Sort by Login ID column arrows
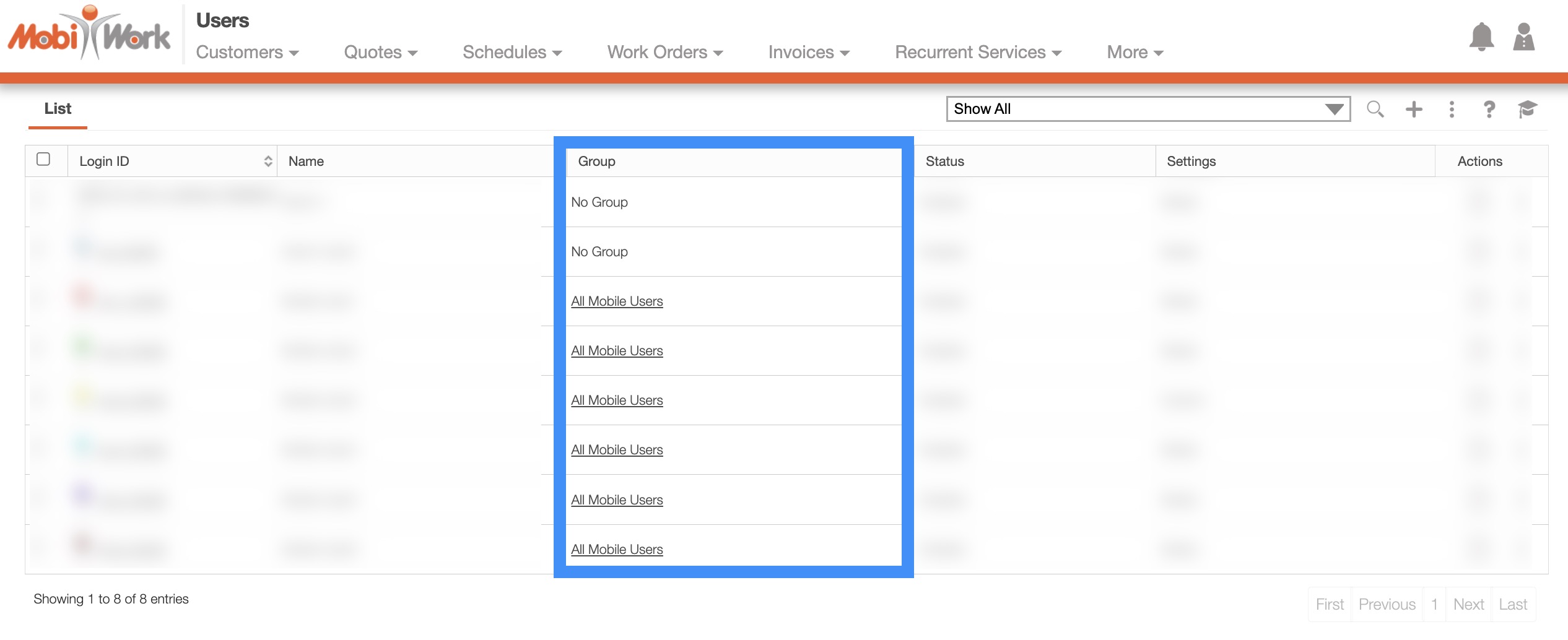1568x640 pixels. [x=268, y=162]
